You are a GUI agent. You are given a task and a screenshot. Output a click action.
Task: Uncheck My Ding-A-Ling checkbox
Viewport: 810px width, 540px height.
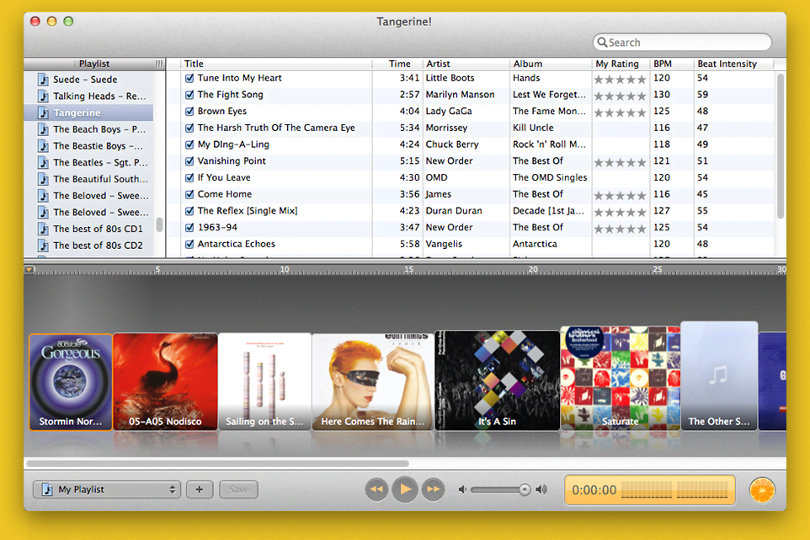pyautogui.click(x=190, y=144)
